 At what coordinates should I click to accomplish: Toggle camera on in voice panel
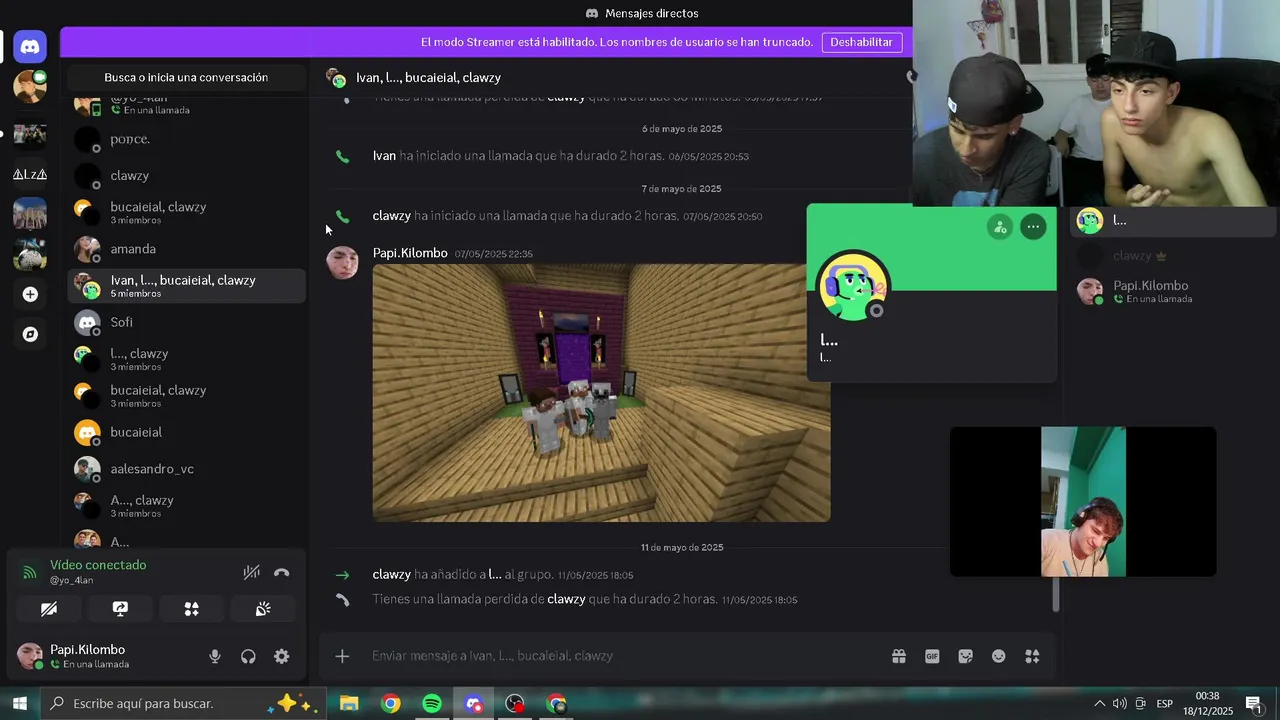pyautogui.click(x=49, y=608)
